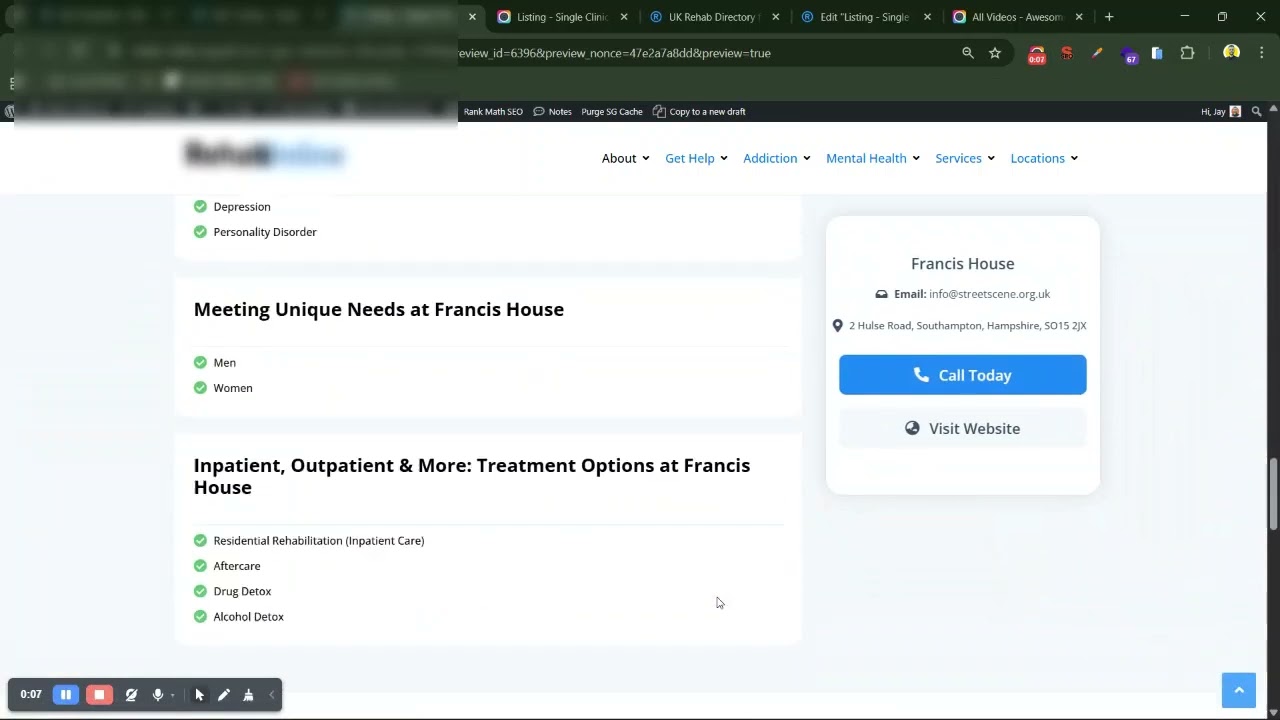Image resolution: width=1280 pixels, height=720 pixels.
Task: Click the colored pencil extension icon
Action: tap(1097, 53)
